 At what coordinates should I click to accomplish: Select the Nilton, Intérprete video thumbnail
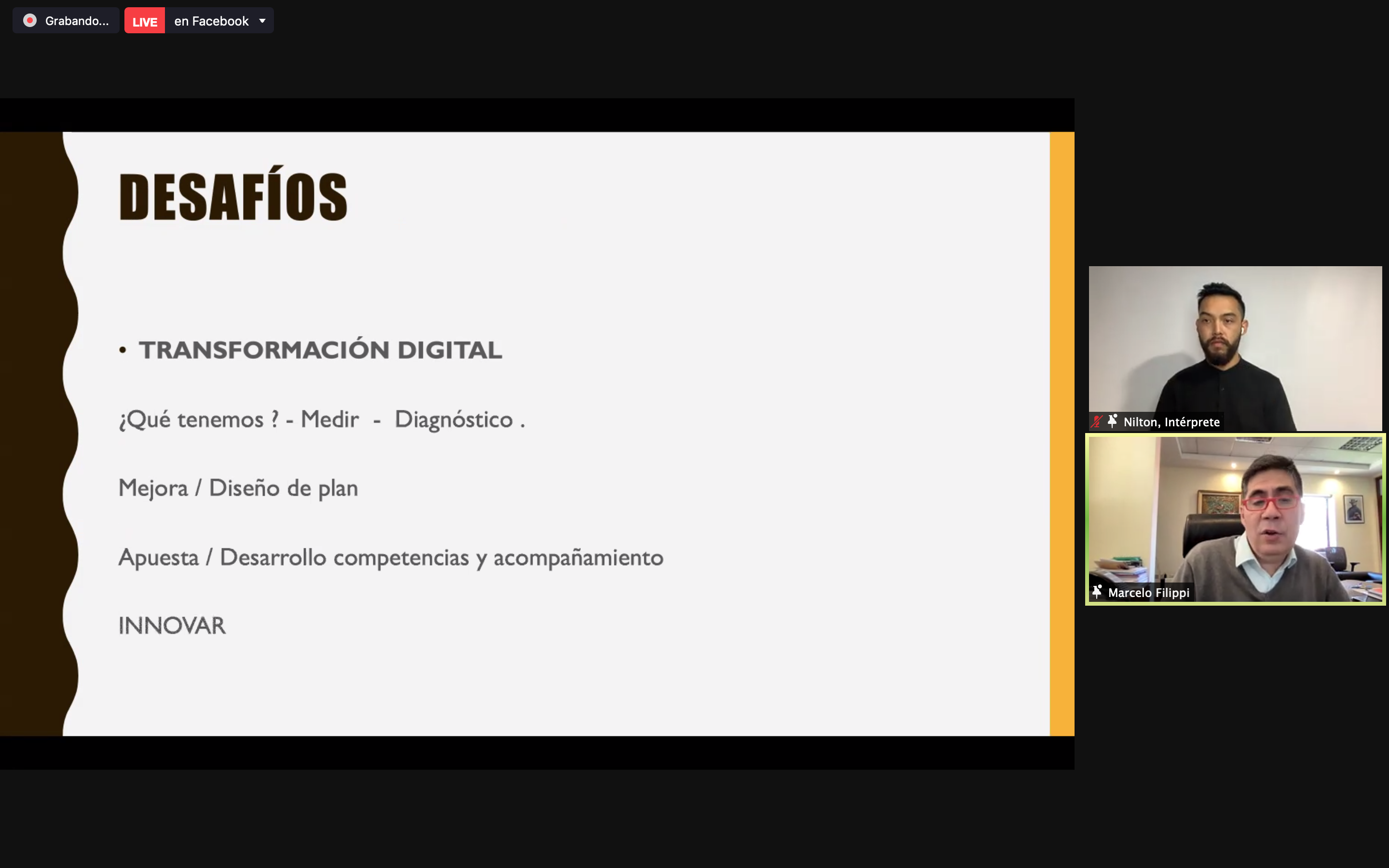[1235, 349]
